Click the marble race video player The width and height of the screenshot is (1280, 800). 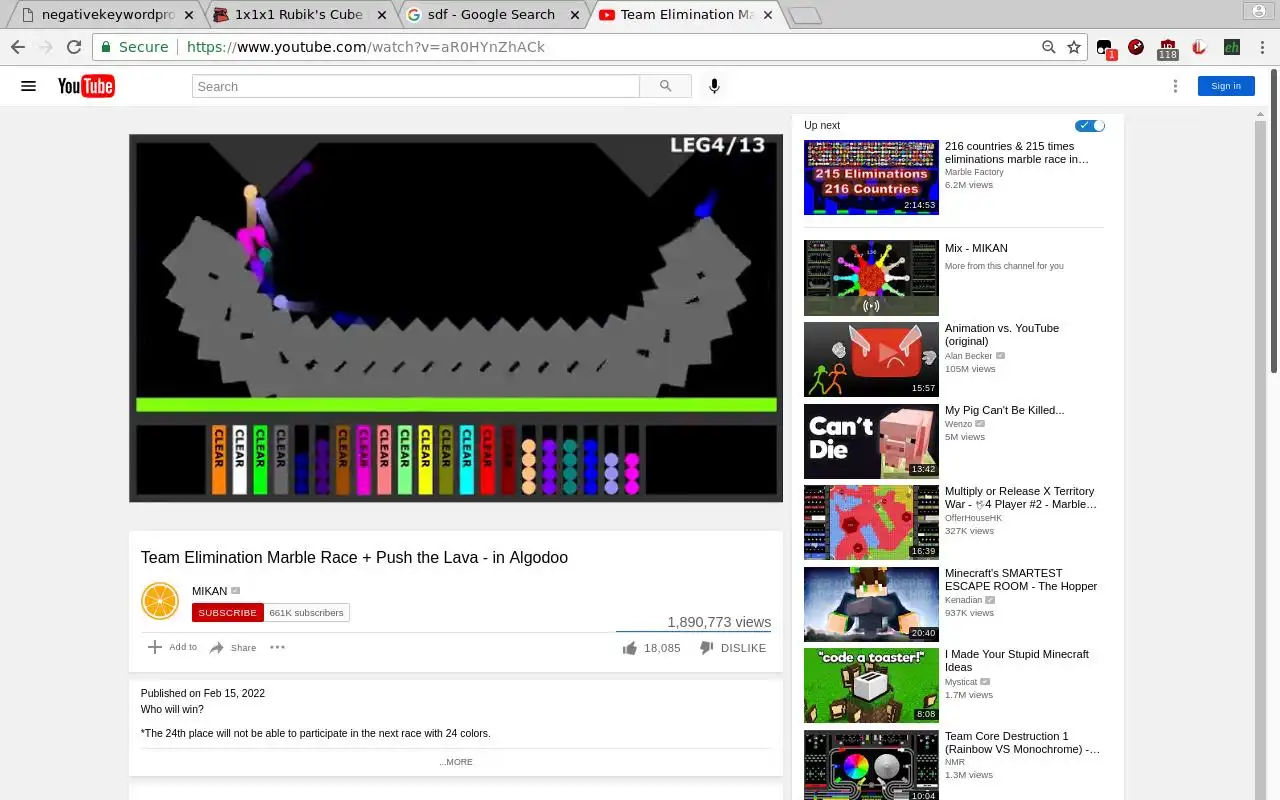(456, 318)
